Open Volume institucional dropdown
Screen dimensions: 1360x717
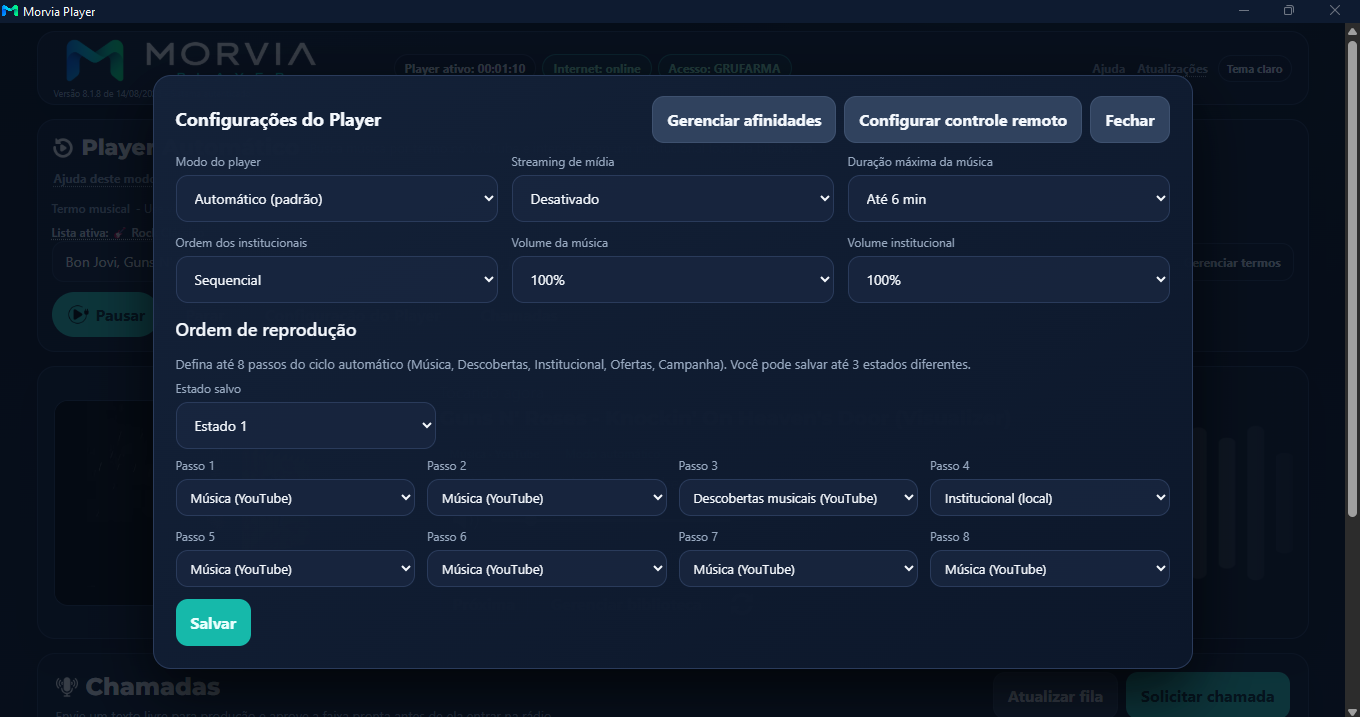pos(1008,280)
